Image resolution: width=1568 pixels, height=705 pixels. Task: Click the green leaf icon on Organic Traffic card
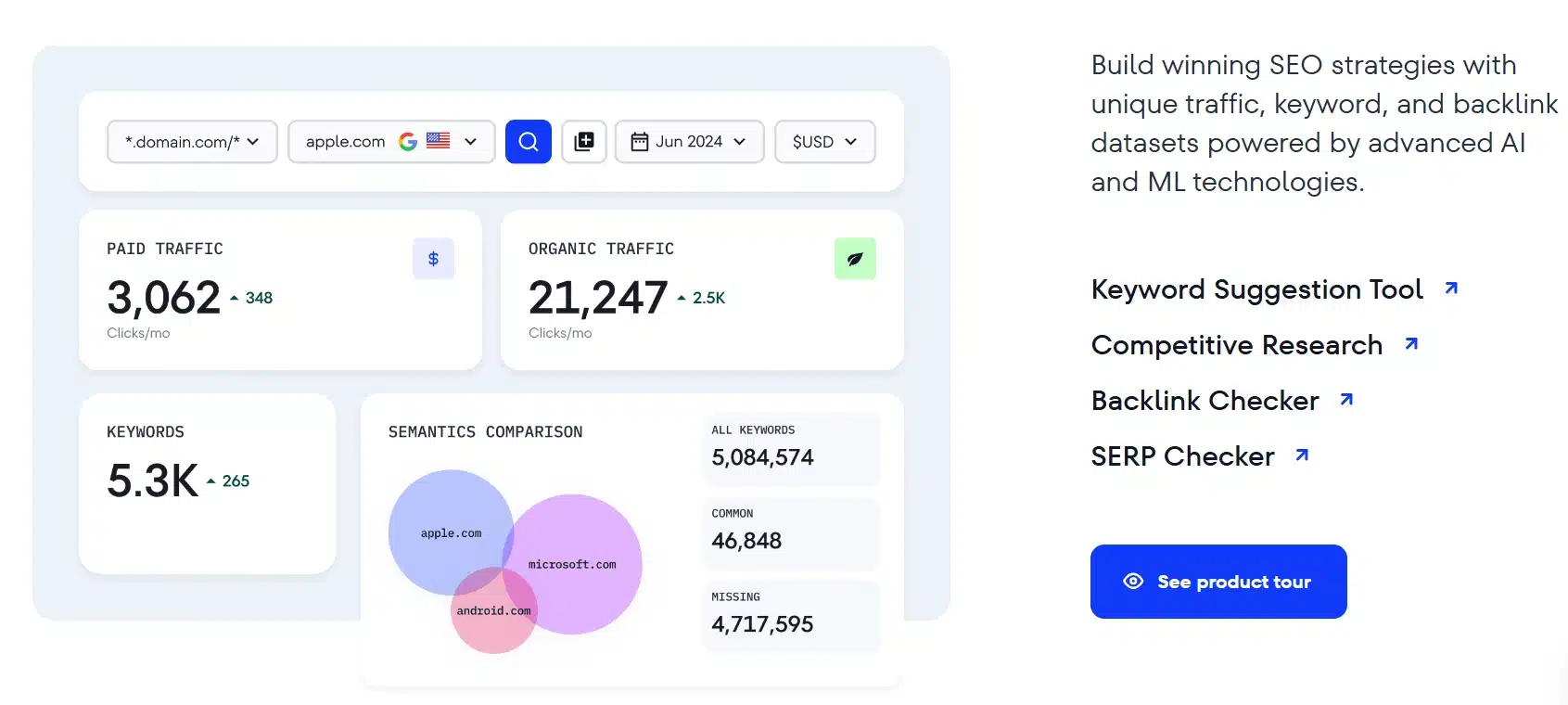coord(854,259)
